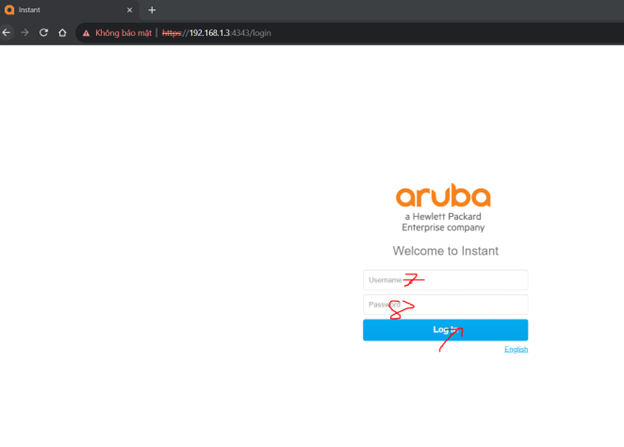Viewport: 624px width, 447px height.
Task: Click the browser forward arrow
Action: pos(25,32)
